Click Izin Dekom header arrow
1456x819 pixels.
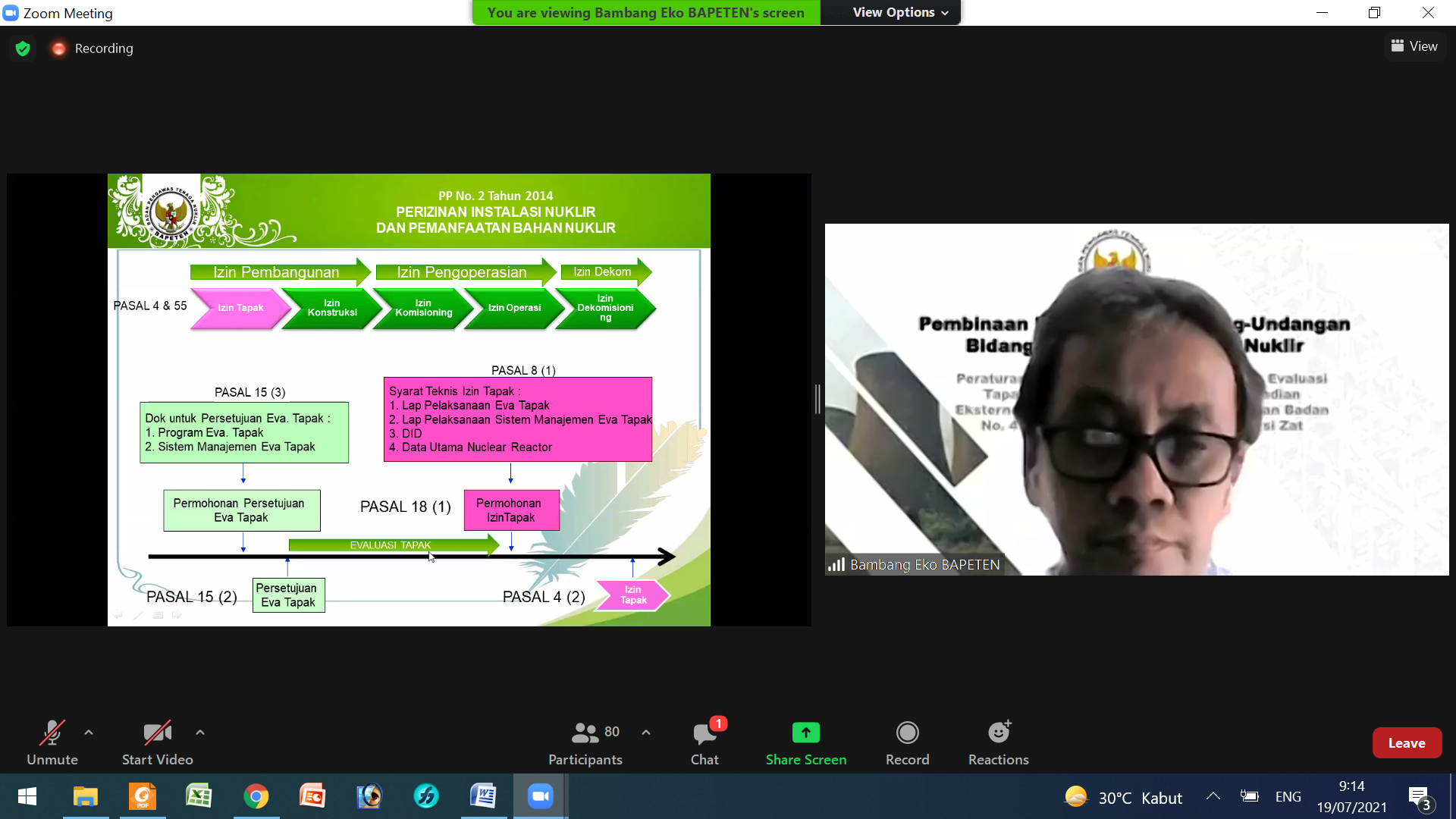click(606, 272)
